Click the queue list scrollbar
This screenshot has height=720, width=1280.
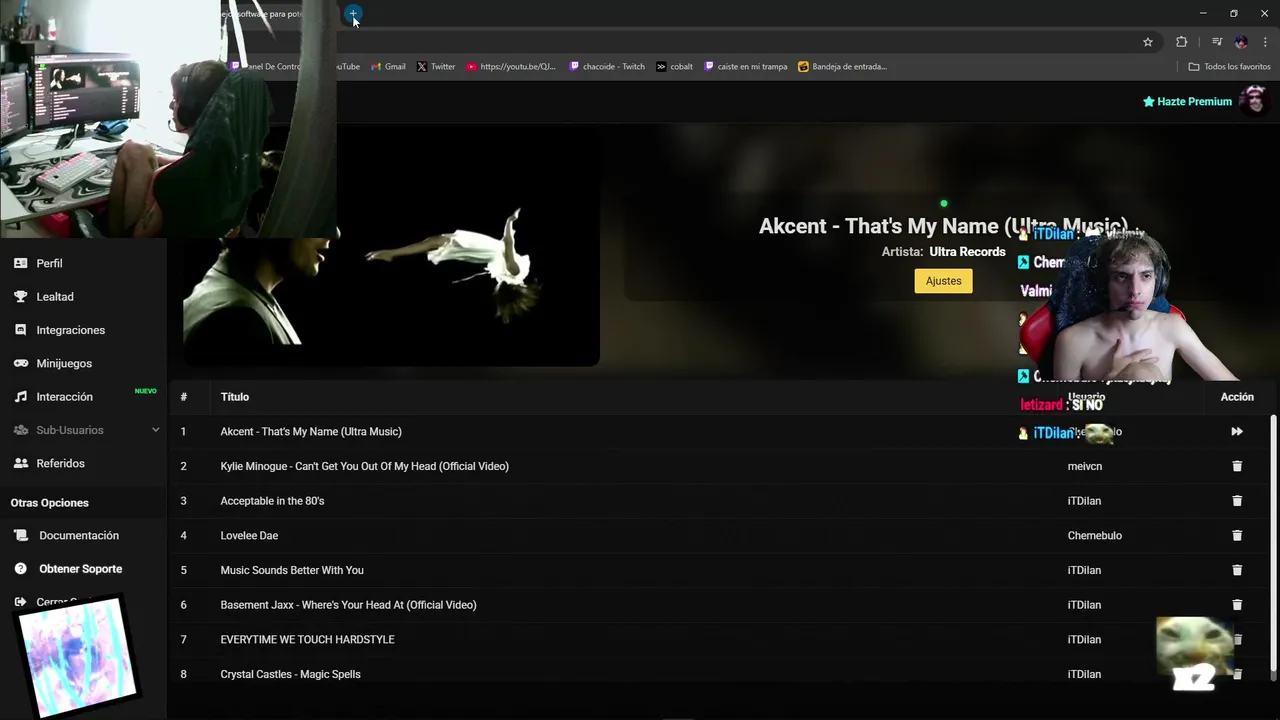[1273, 542]
